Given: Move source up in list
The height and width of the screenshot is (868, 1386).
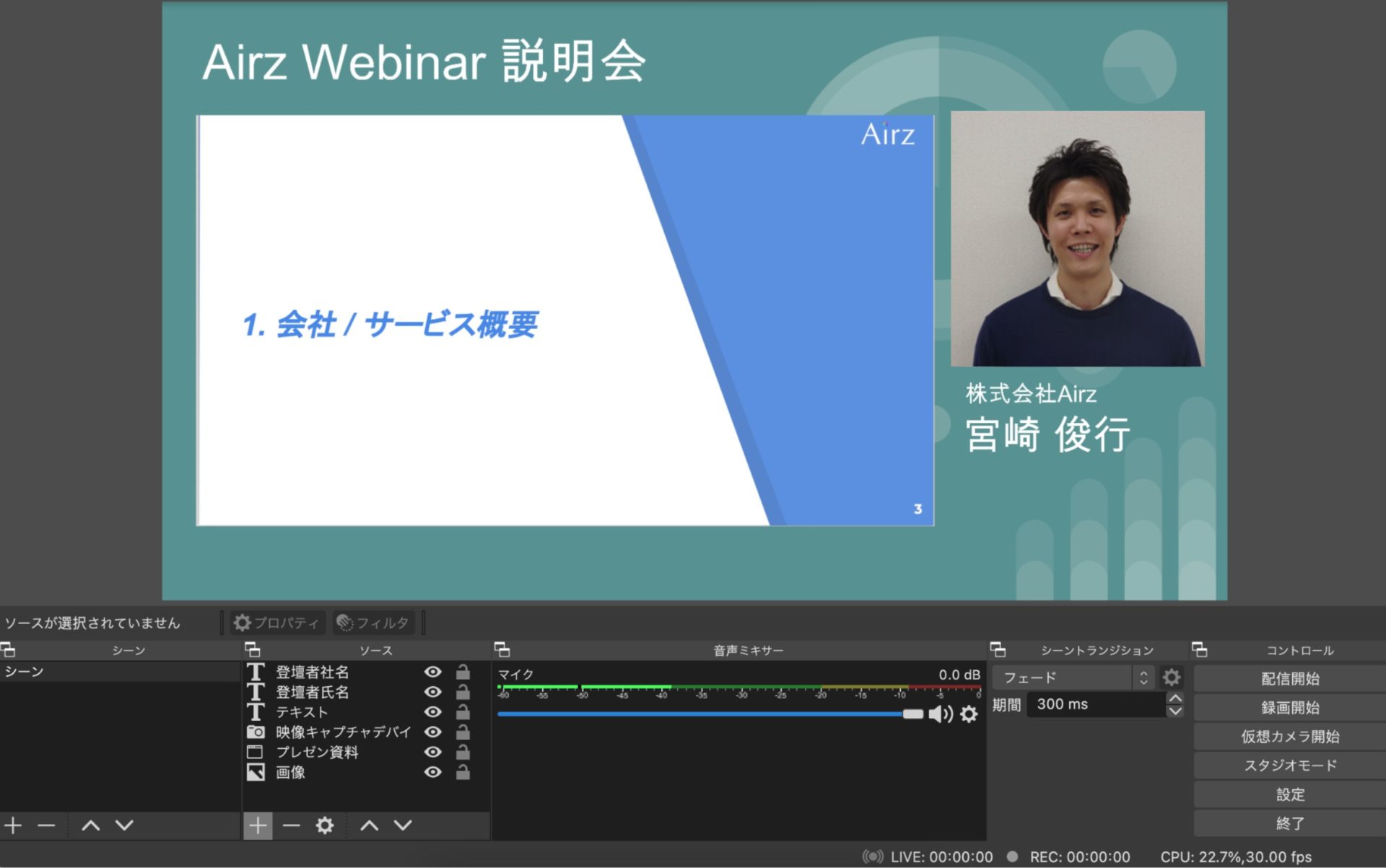Looking at the screenshot, I should [370, 825].
